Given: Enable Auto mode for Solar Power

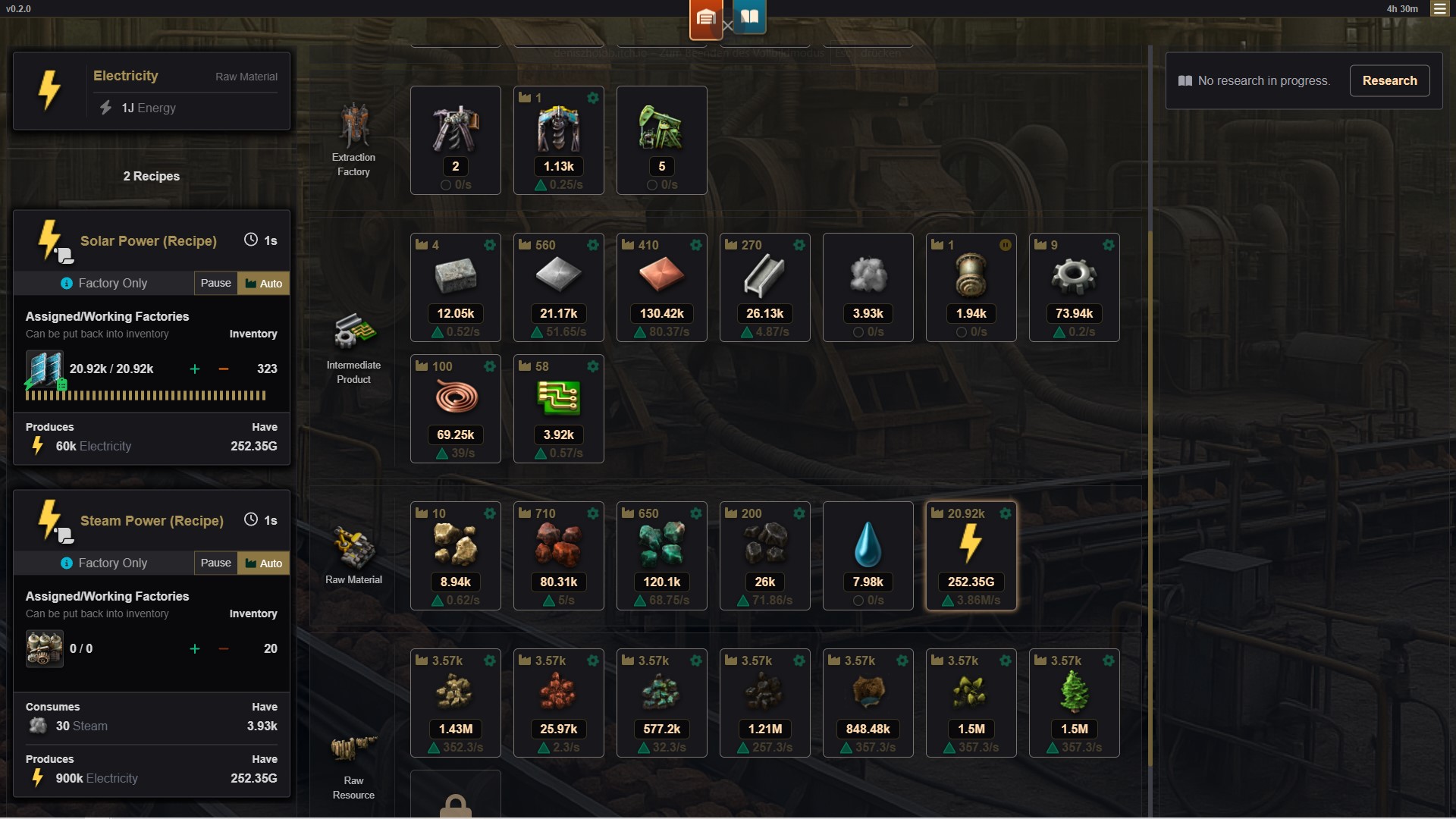Looking at the screenshot, I should [263, 283].
